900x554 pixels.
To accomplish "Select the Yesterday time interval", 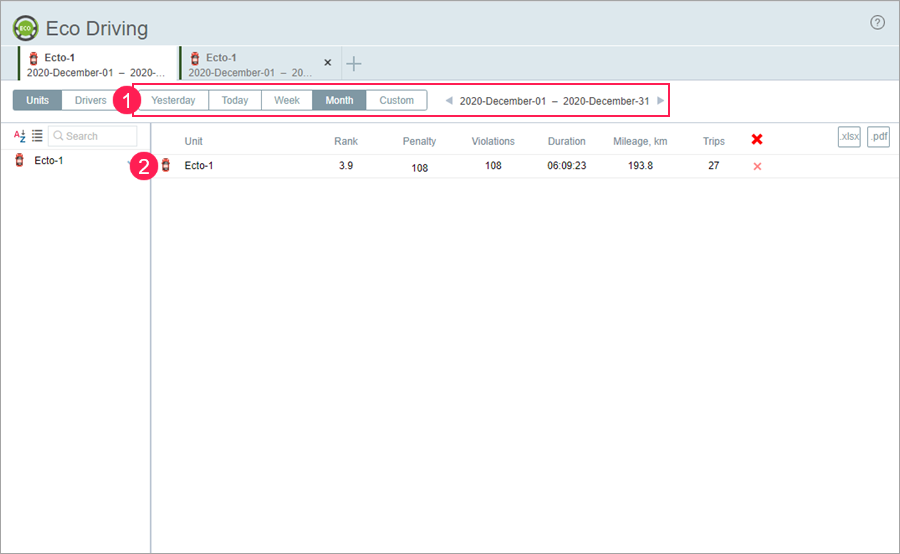I will (173, 100).
